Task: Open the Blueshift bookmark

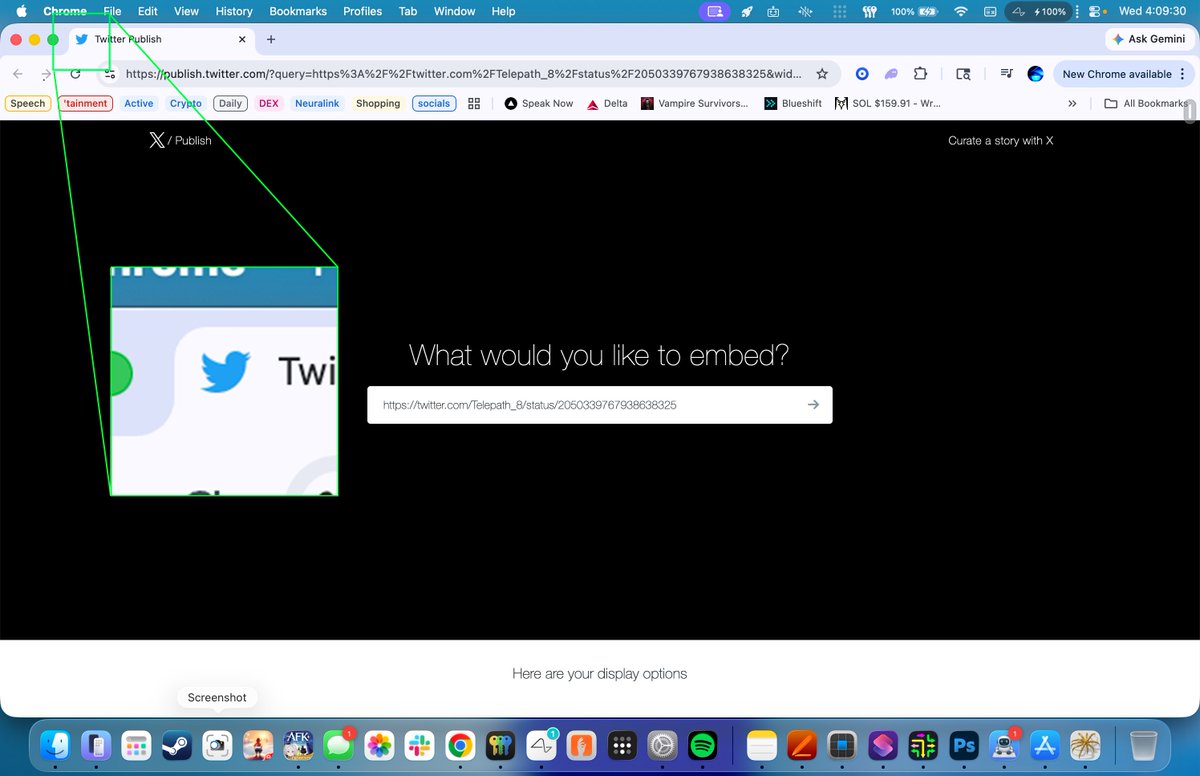Action: coord(793,103)
